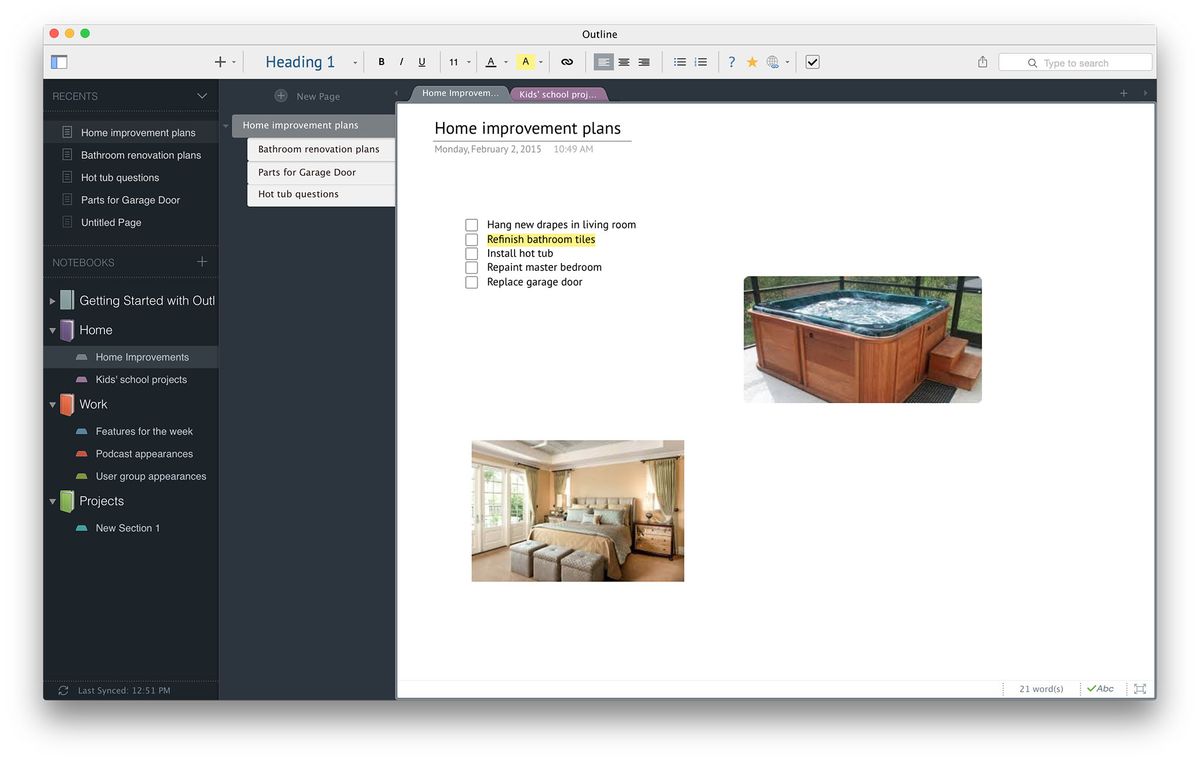The height and width of the screenshot is (762, 1200).
Task: Apply bold formatting
Action: [381, 61]
